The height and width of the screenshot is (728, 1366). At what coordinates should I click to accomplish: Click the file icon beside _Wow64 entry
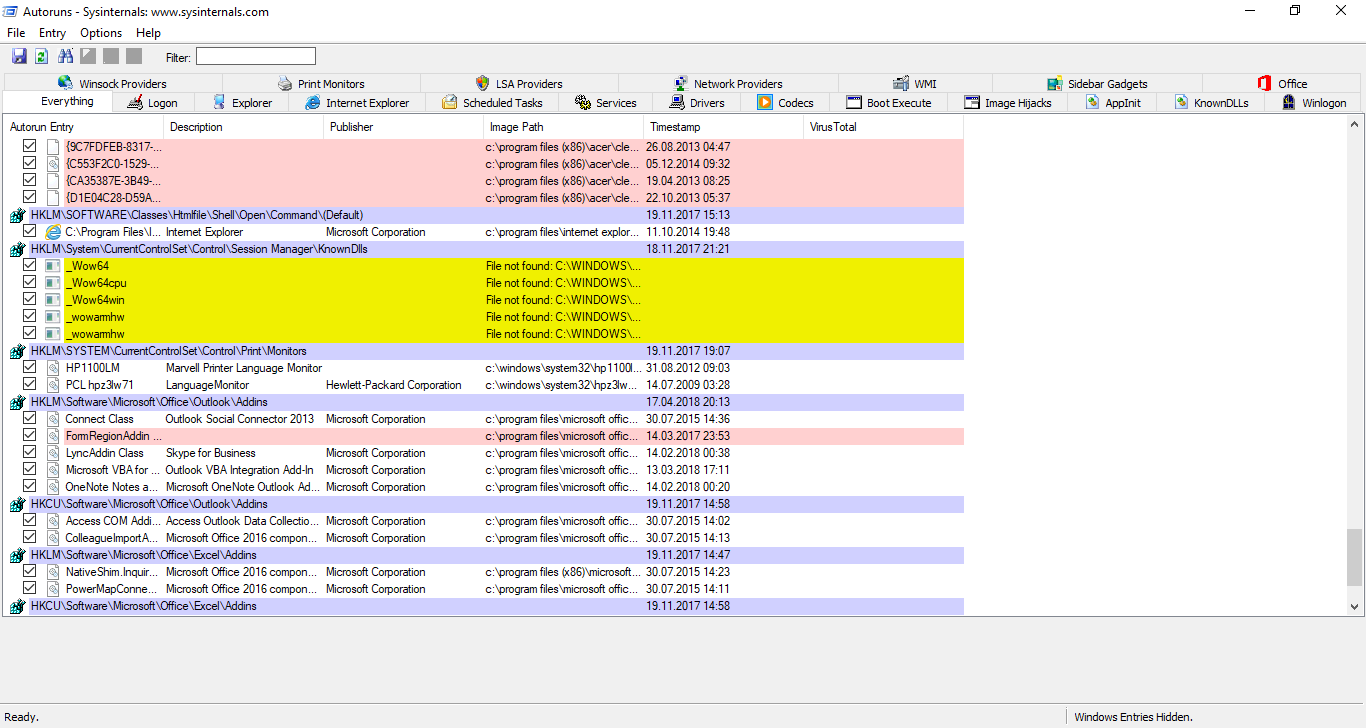[x=53, y=266]
